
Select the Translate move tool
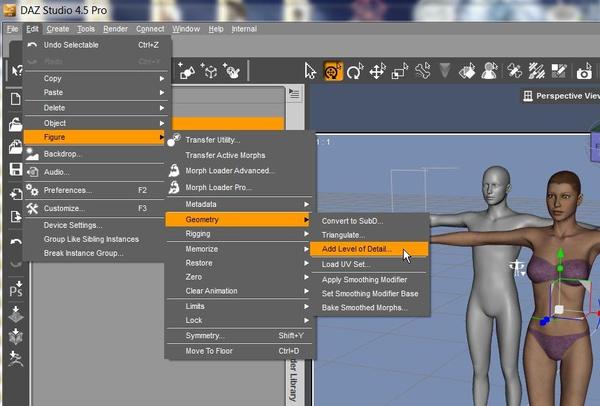pyautogui.click(x=377, y=72)
